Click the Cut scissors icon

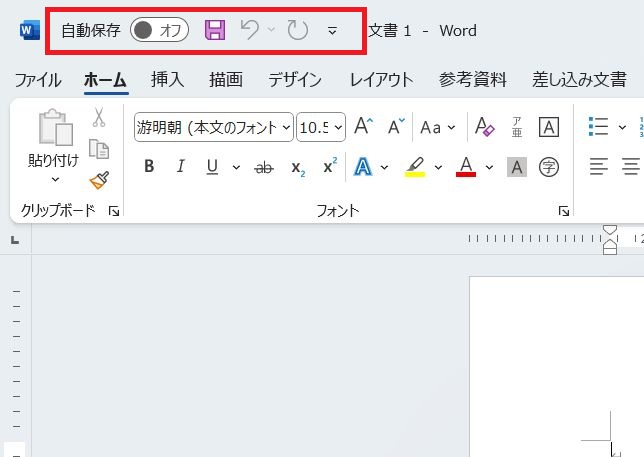click(98, 118)
